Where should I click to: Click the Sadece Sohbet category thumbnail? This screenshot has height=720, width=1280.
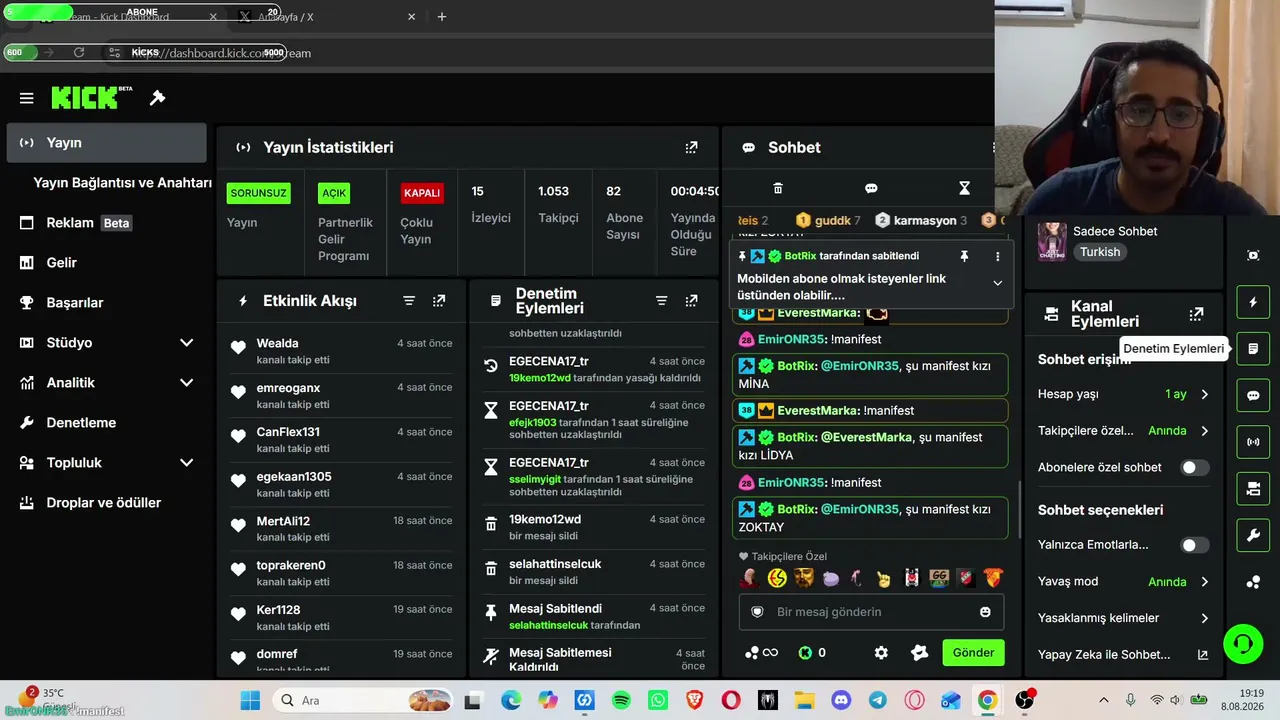coord(1051,241)
